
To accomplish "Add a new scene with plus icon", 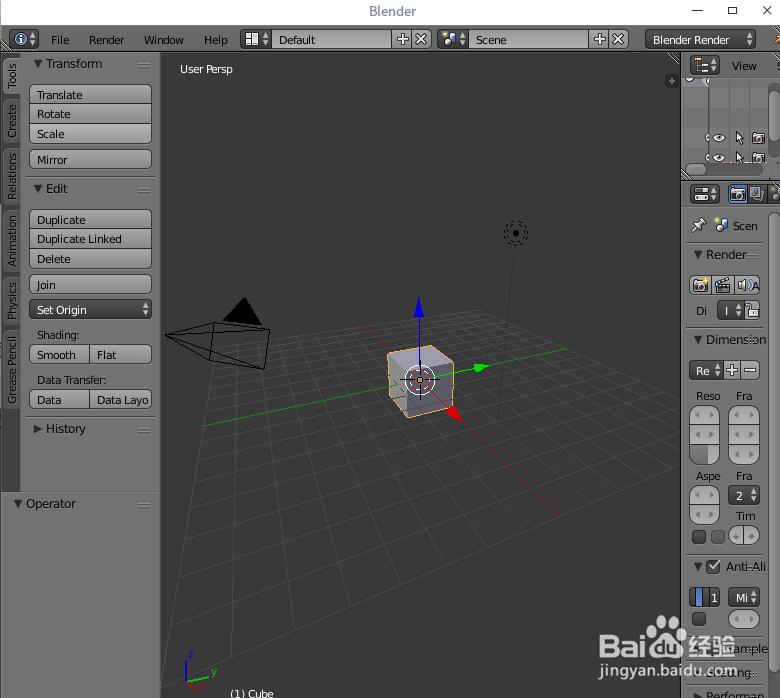I will pos(599,39).
